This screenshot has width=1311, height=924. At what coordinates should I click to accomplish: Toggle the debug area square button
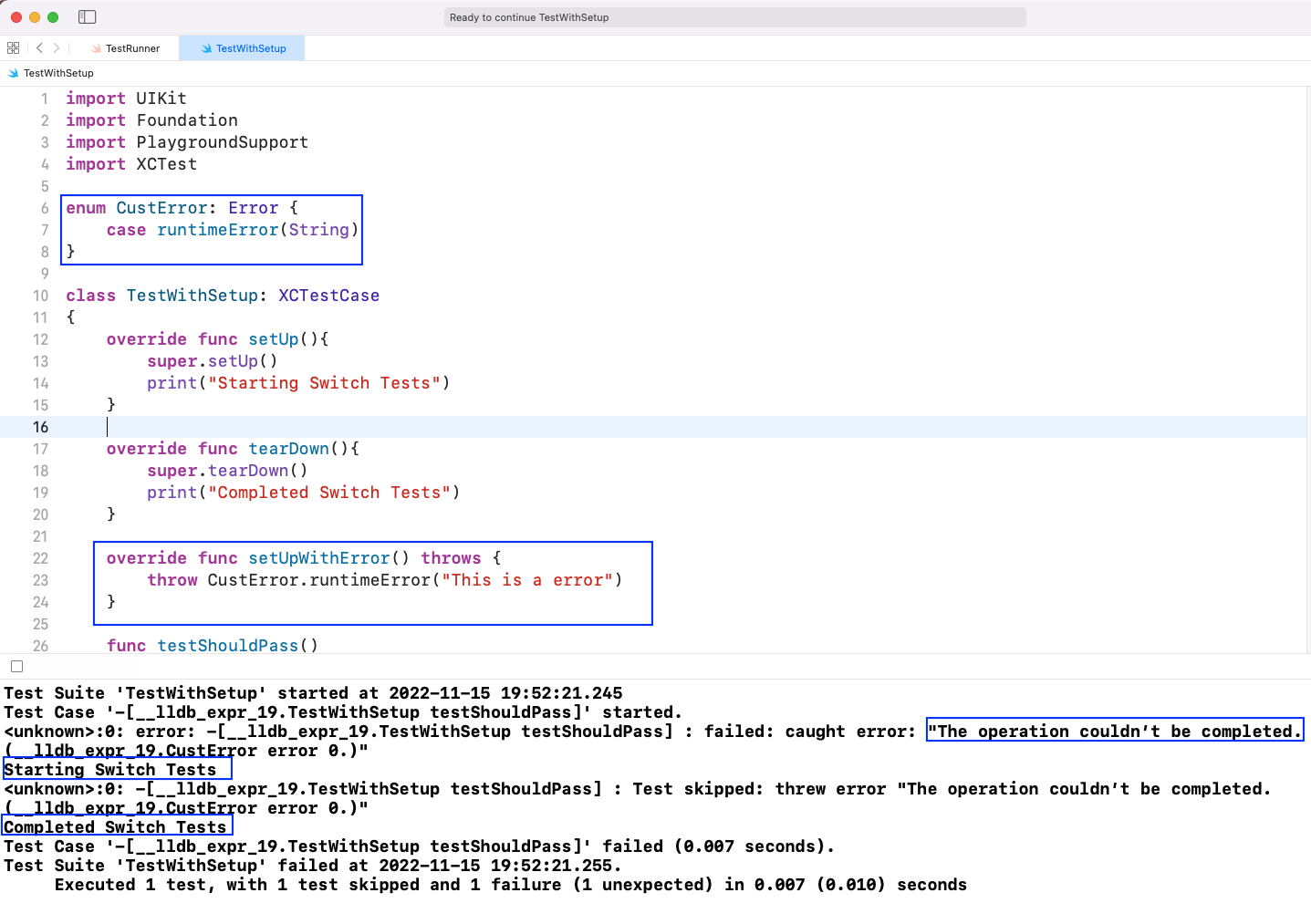point(16,667)
